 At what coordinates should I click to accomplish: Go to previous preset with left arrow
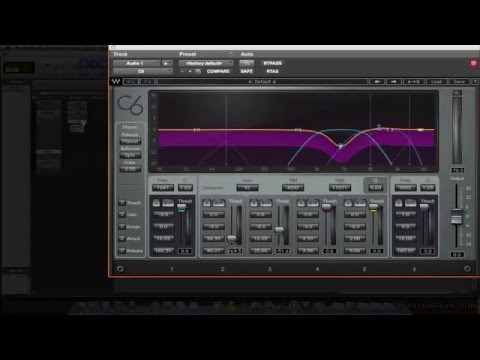point(377,81)
